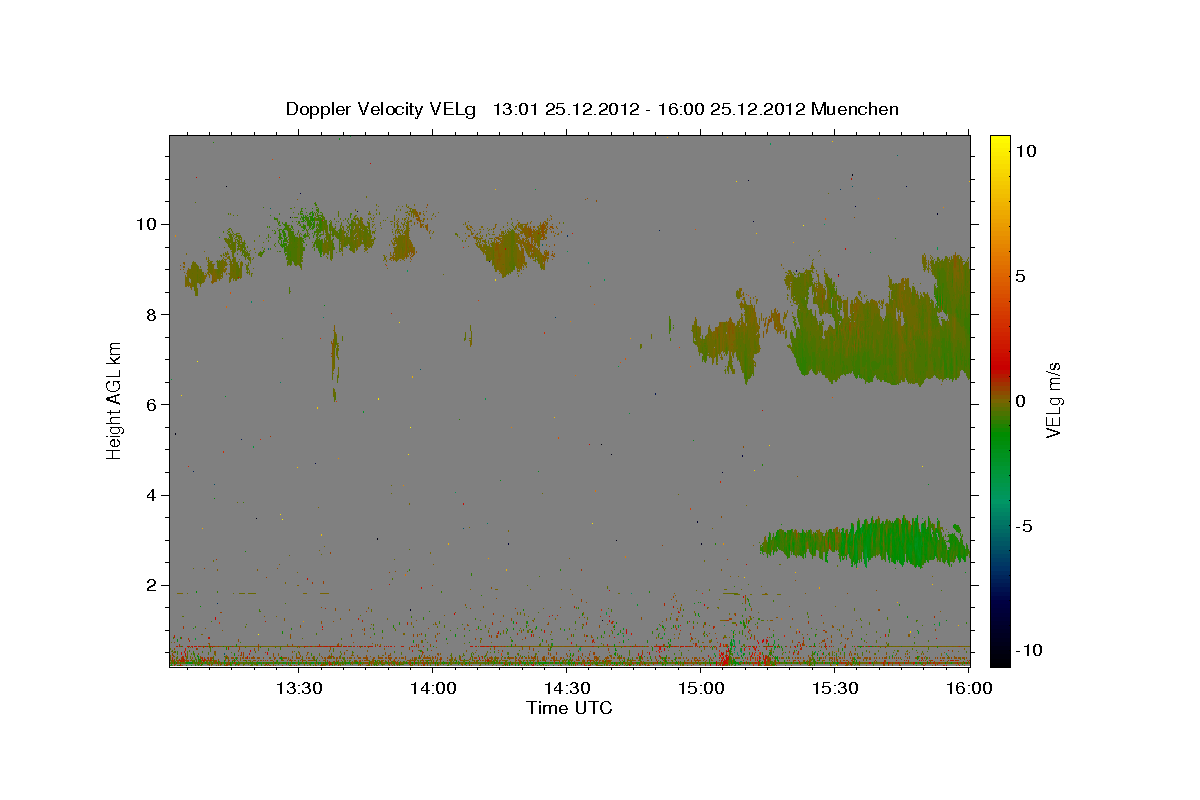Click the 15:00 time tick label
This screenshot has height=800, width=1200.
pos(701,688)
